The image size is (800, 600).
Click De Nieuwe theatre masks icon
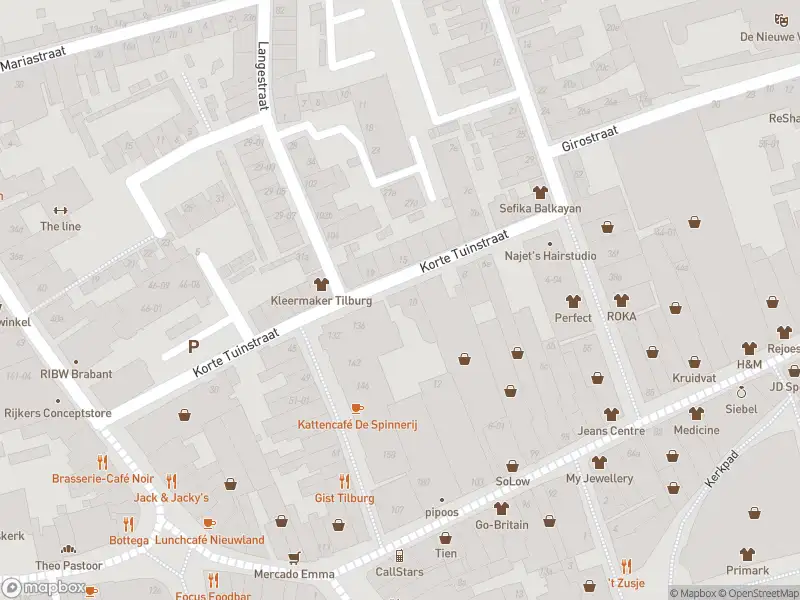(780, 20)
